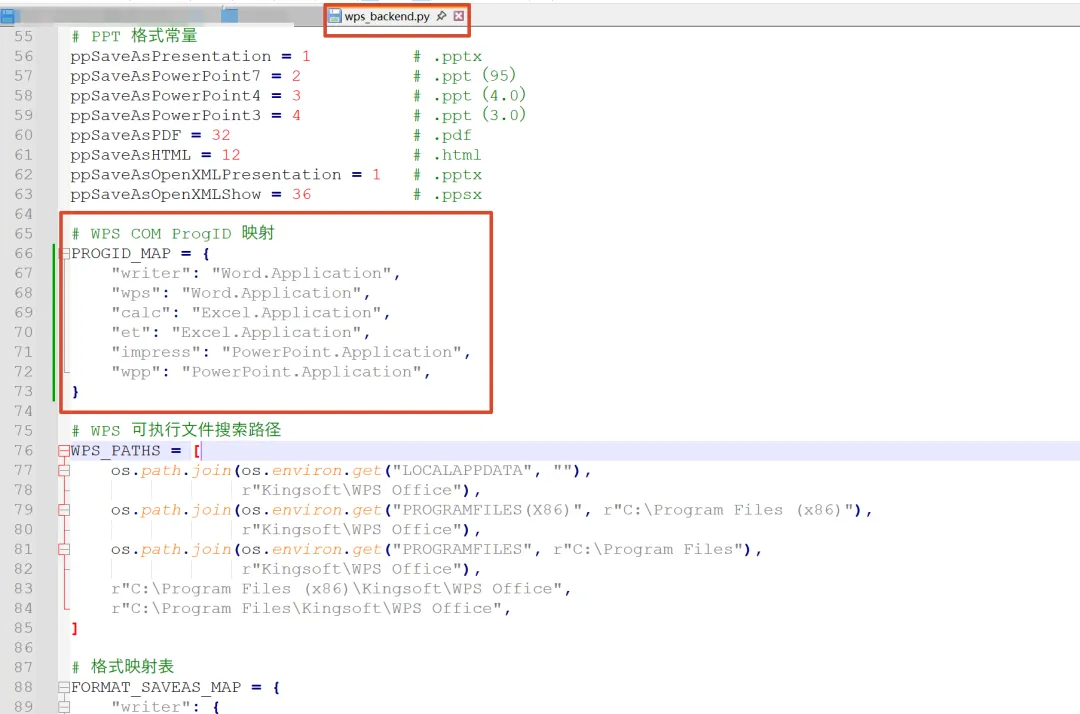Click line number 66 in the margin
Screen dimensions: 1080x714
(23, 253)
